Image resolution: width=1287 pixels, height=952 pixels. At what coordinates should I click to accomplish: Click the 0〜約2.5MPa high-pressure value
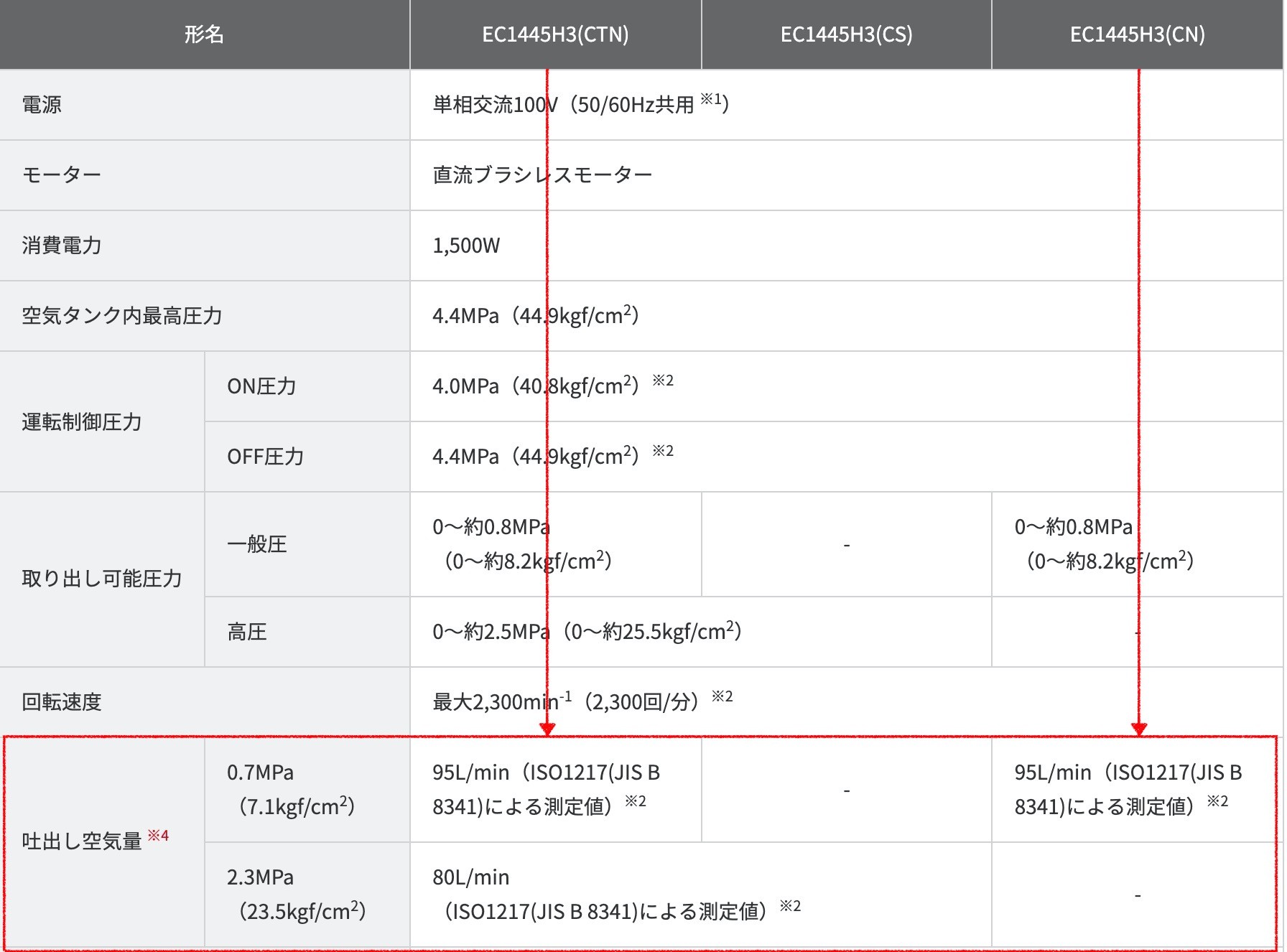point(587,631)
